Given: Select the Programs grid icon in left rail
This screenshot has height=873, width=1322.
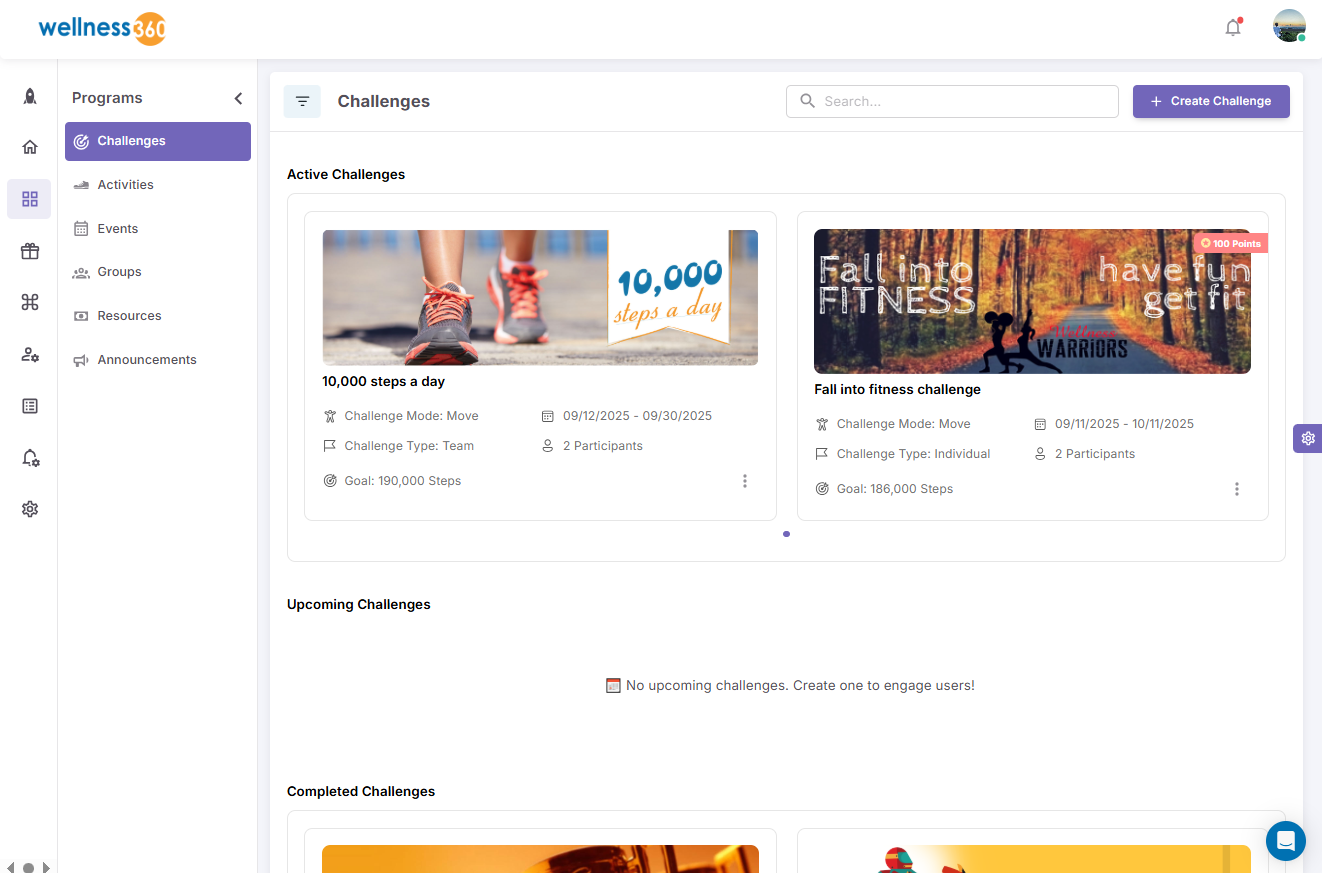Looking at the screenshot, I should (x=29, y=199).
